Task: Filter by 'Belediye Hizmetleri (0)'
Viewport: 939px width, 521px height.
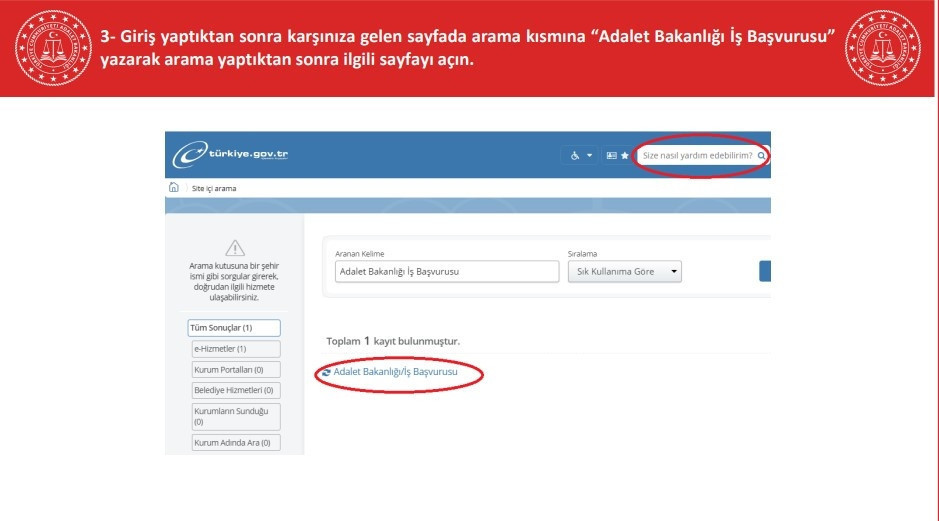Action: [236, 390]
